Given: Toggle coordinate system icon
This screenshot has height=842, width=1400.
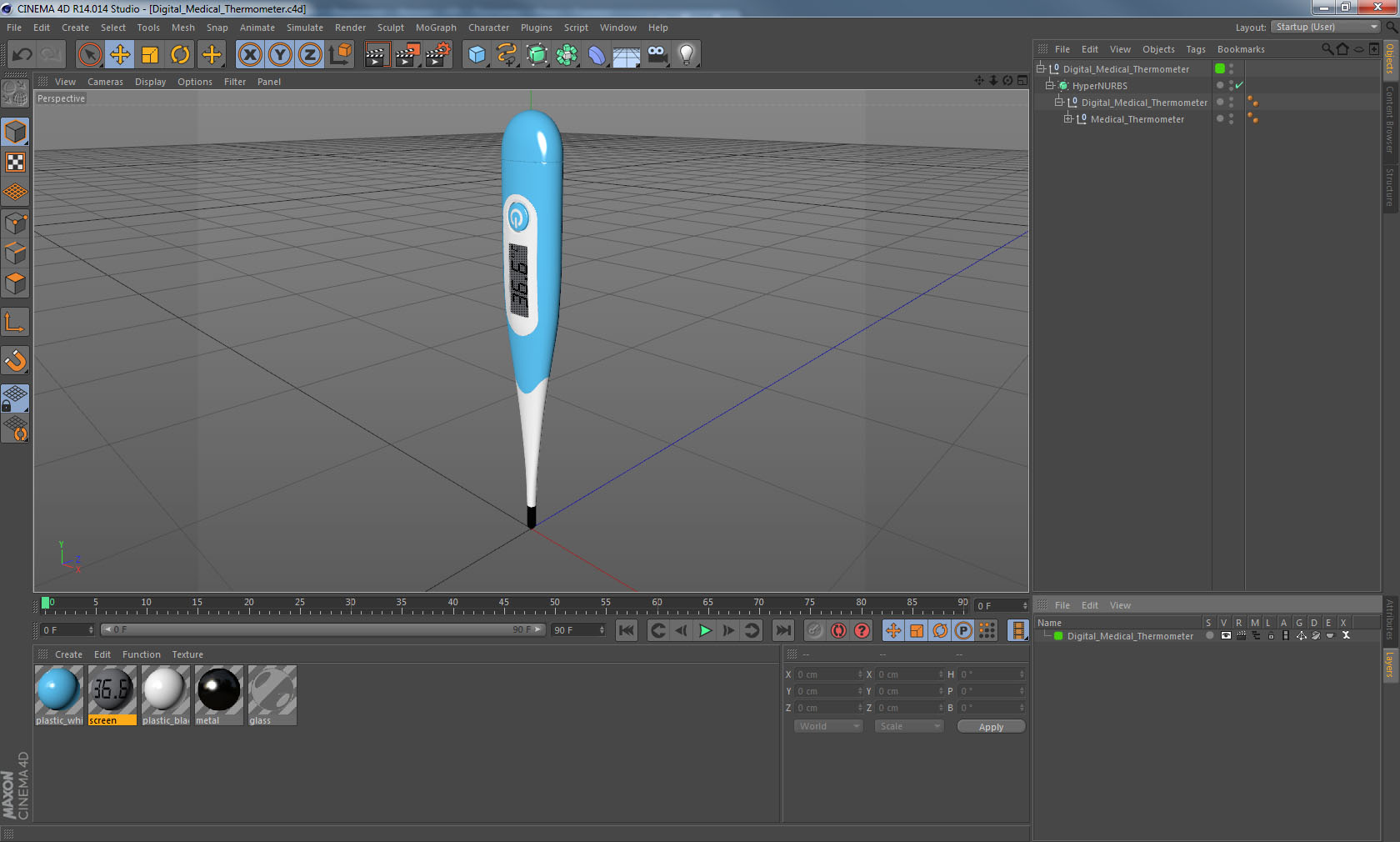Looking at the screenshot, I should (x=340, y=55).
